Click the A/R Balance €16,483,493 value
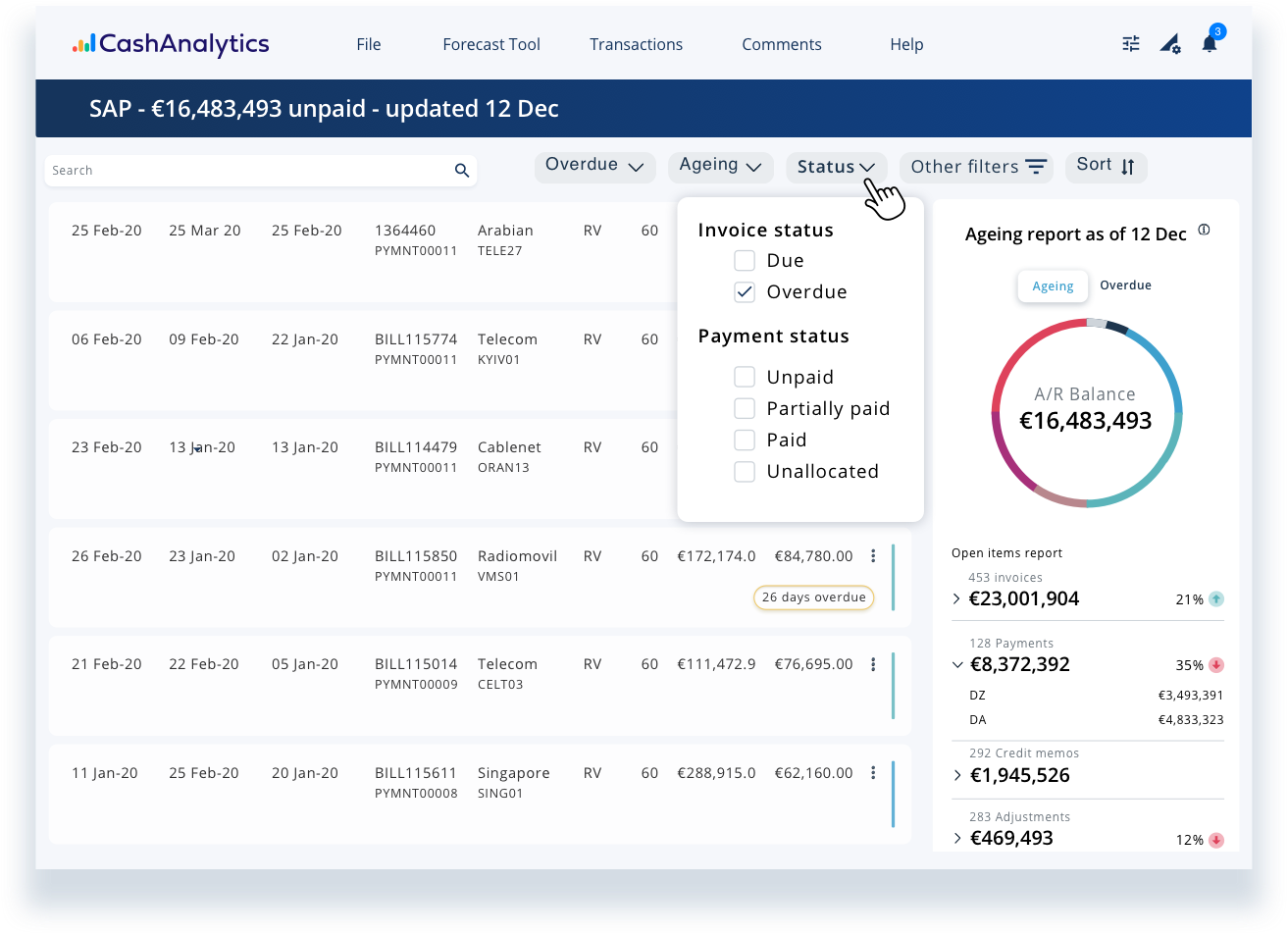Viewport: 1288px width, 934px height. coord(1086,421)
